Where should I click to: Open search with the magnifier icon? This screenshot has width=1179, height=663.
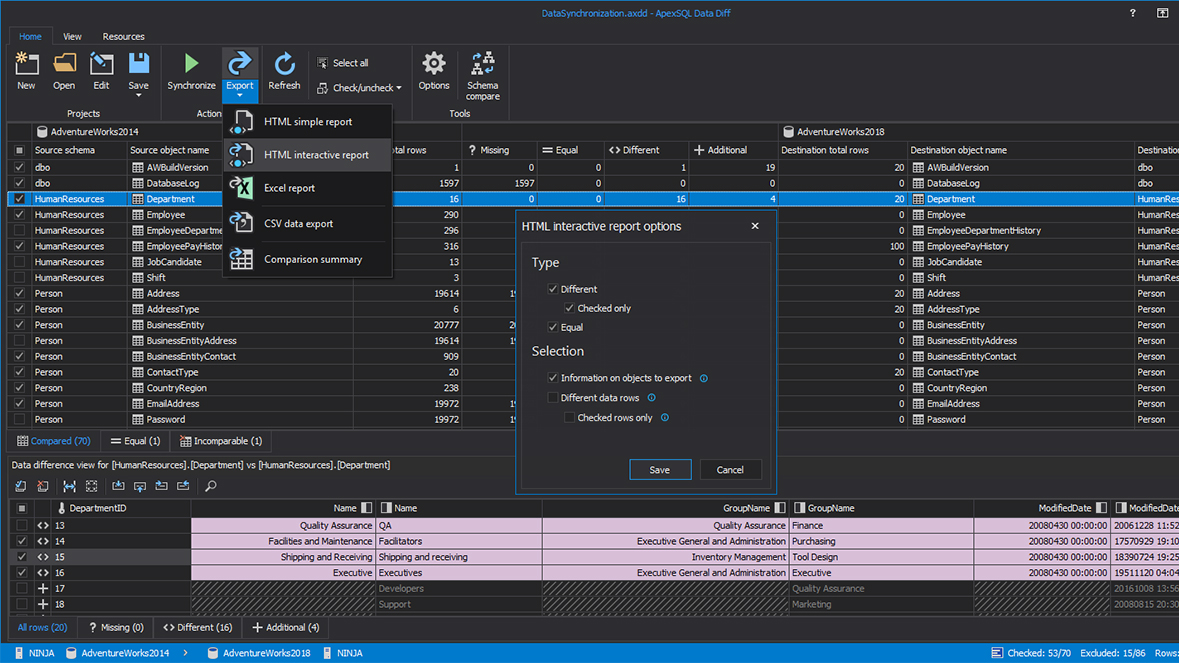(x=211, y=486)
